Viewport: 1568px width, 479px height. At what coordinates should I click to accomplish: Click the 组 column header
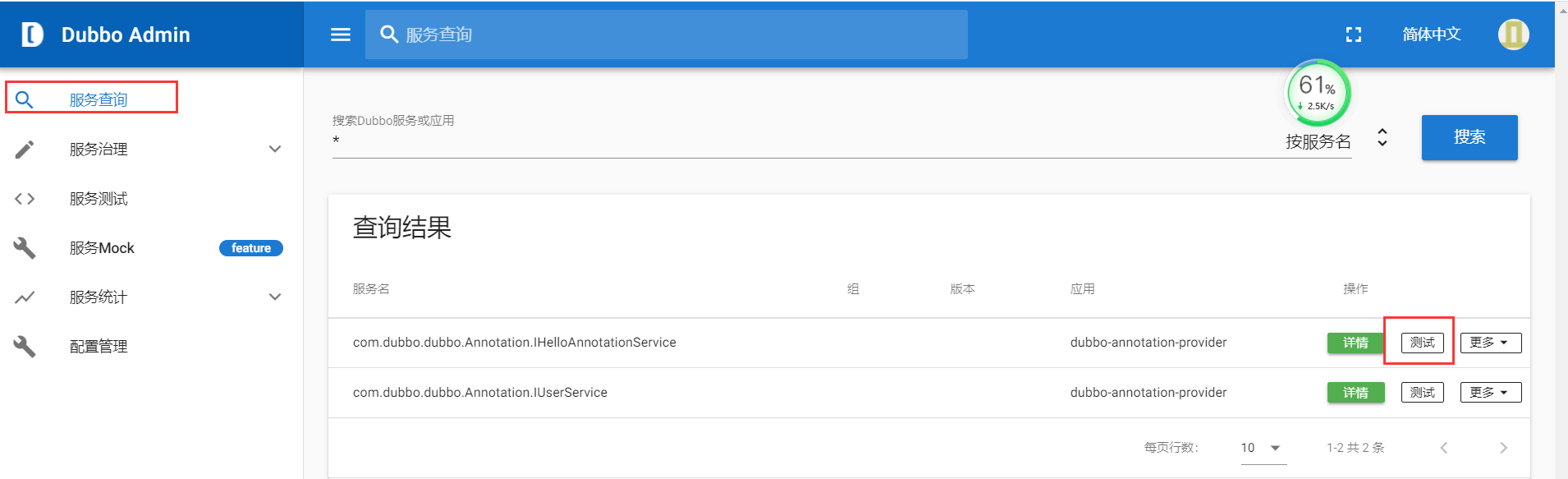pyautogui.click(x=853, y=289)
